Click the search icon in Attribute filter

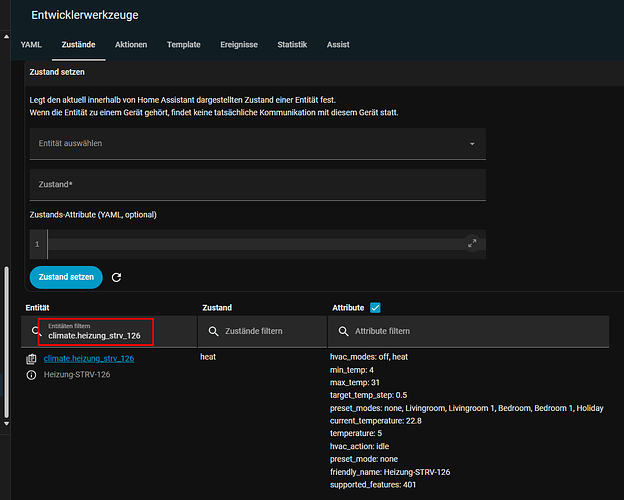pyautogui.click(x=344, y=331)
